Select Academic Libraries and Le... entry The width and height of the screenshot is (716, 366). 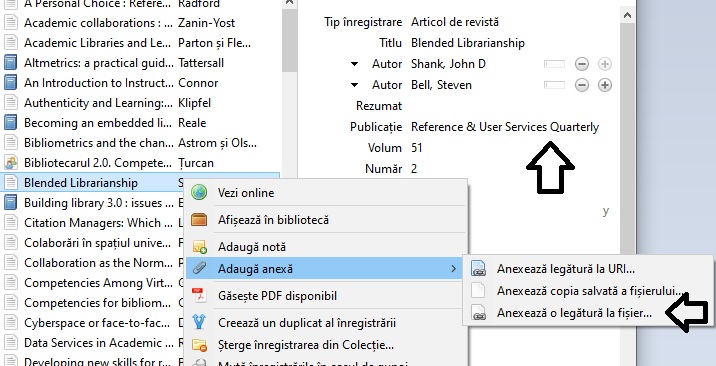(x=141, y=42)
